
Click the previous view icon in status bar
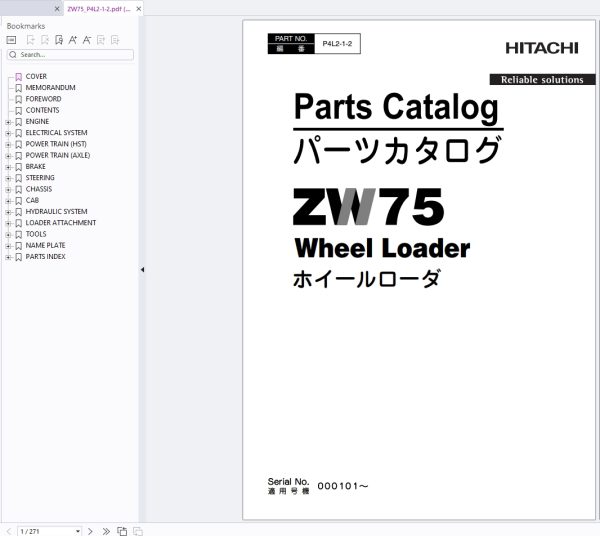[122, 531]
